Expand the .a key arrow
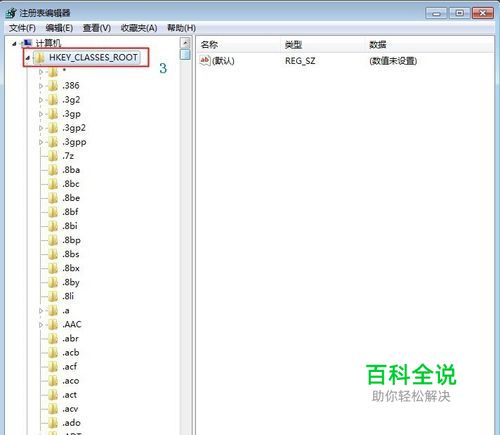This screenshot has width=500, height=435. tap(41, 310)
